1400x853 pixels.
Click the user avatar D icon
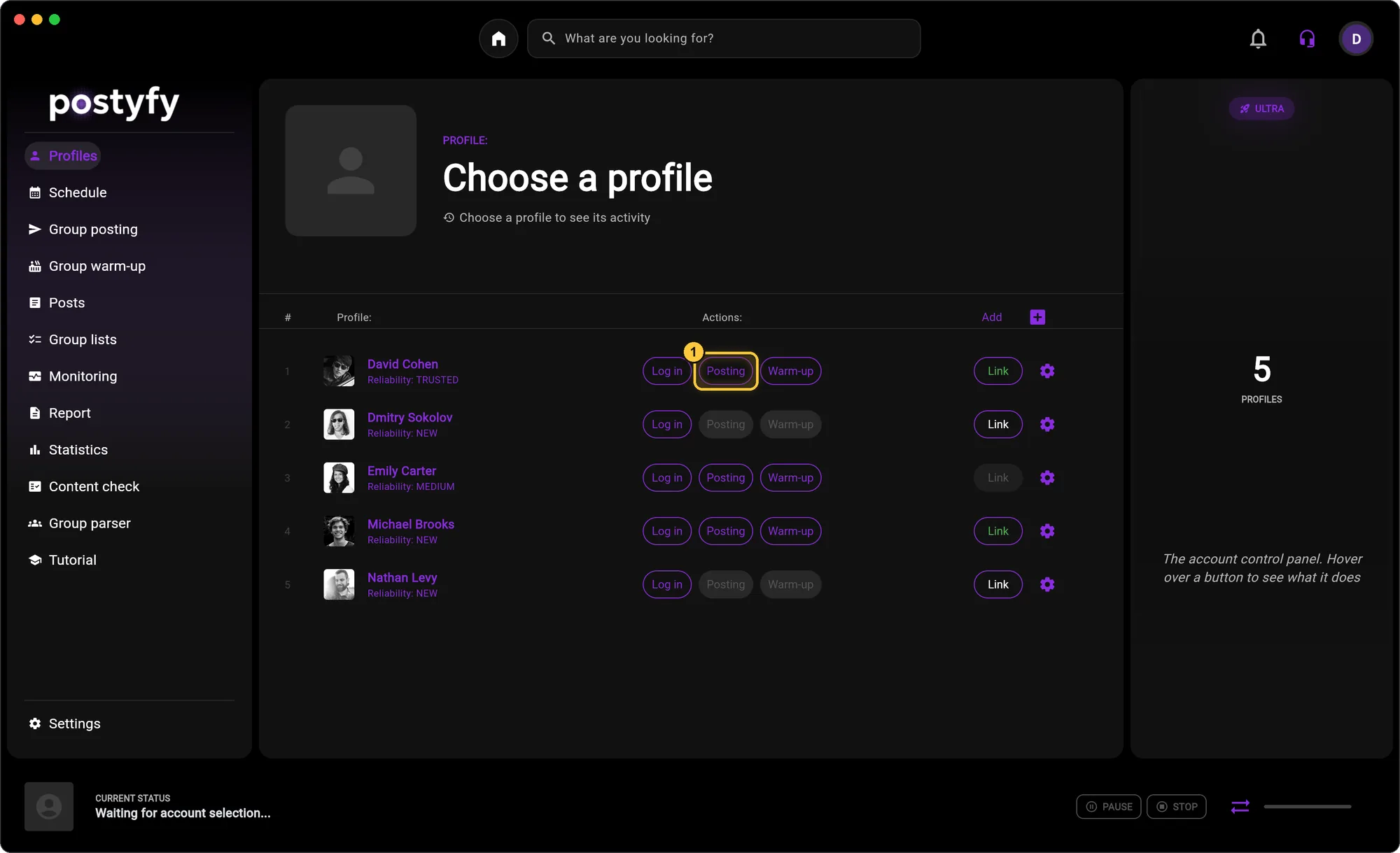(x=1356, y=38)
